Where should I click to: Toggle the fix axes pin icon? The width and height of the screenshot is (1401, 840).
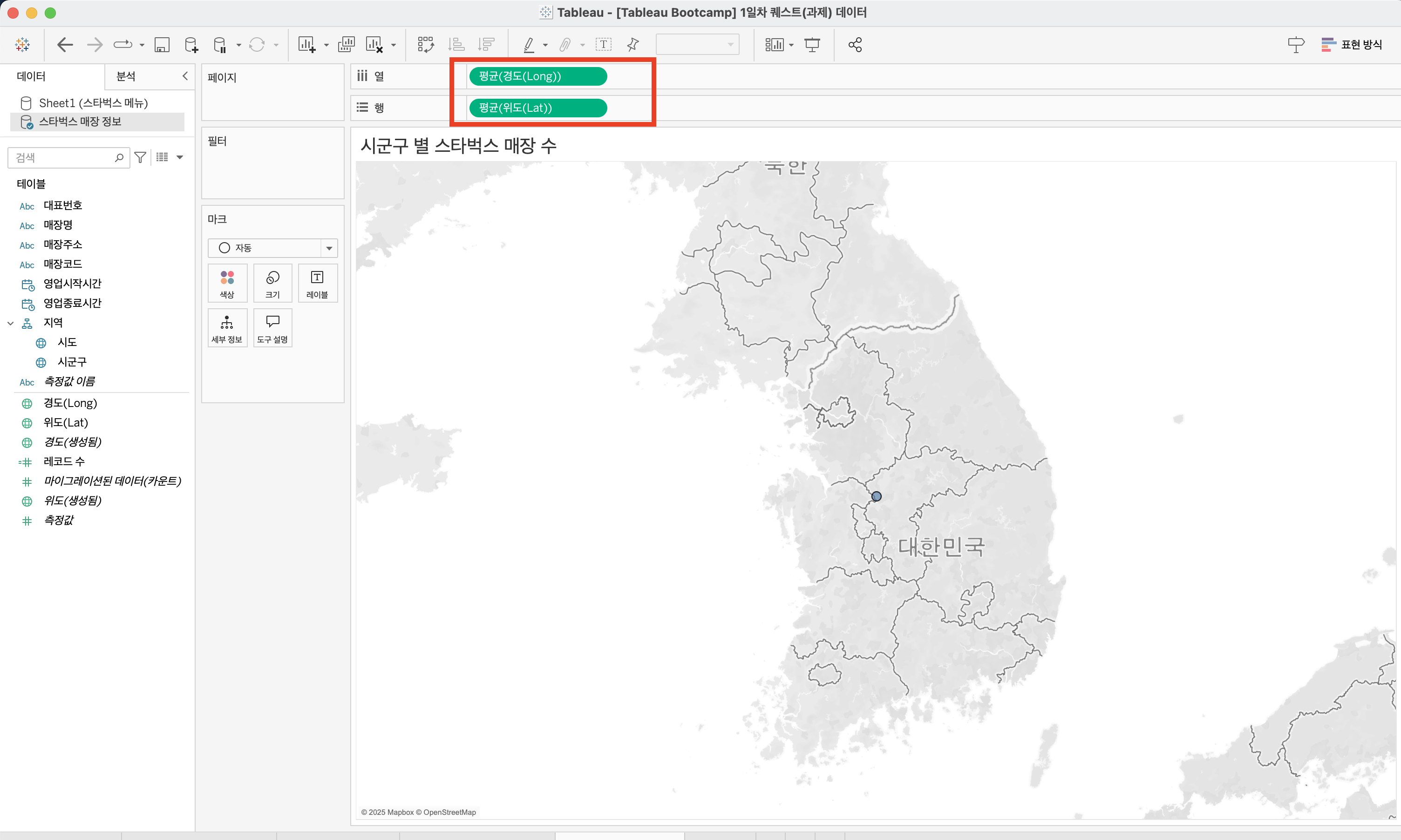(633, 45)
